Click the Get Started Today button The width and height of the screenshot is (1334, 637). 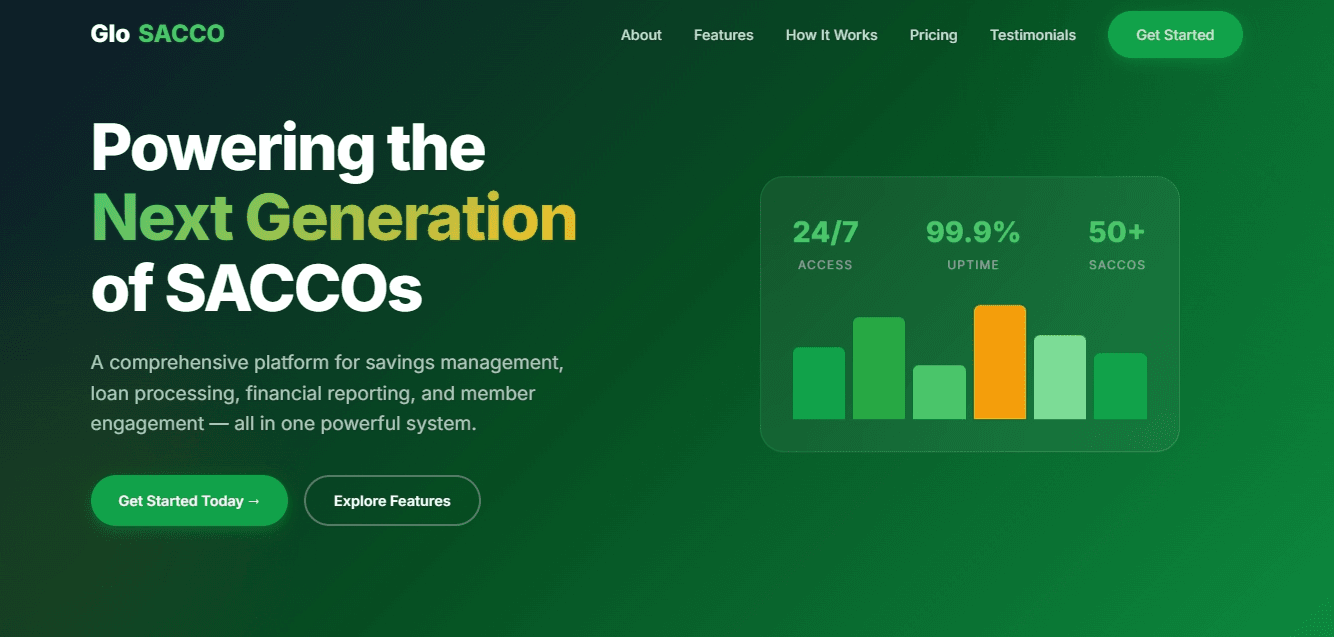coord(189,500)
